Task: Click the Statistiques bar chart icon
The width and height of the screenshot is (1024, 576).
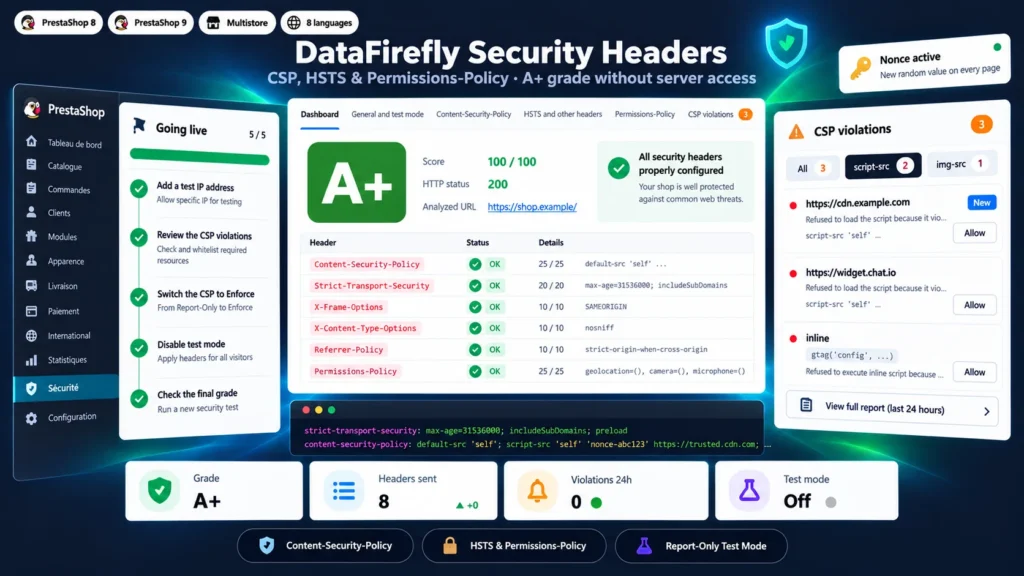Action: pyautogui.click(x=31, y=360)
